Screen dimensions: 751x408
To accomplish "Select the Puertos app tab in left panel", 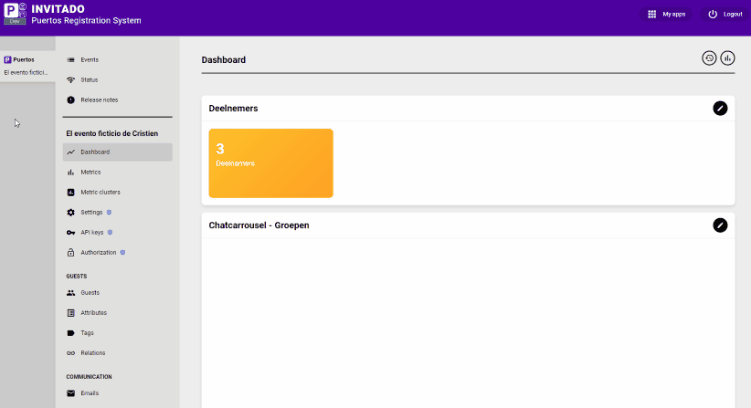I will pos(28,66).
